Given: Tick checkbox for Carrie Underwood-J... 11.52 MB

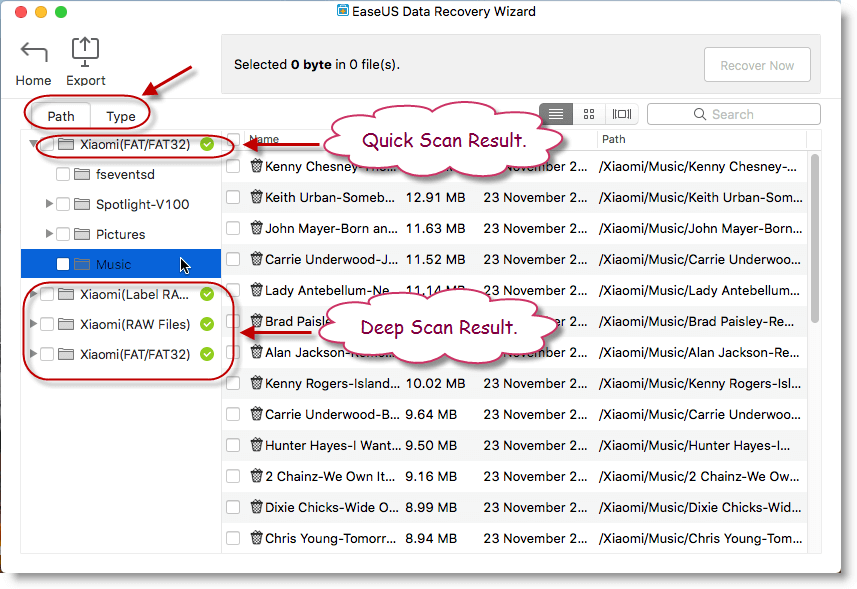Looking at the screenshot, I should (233, 260).
